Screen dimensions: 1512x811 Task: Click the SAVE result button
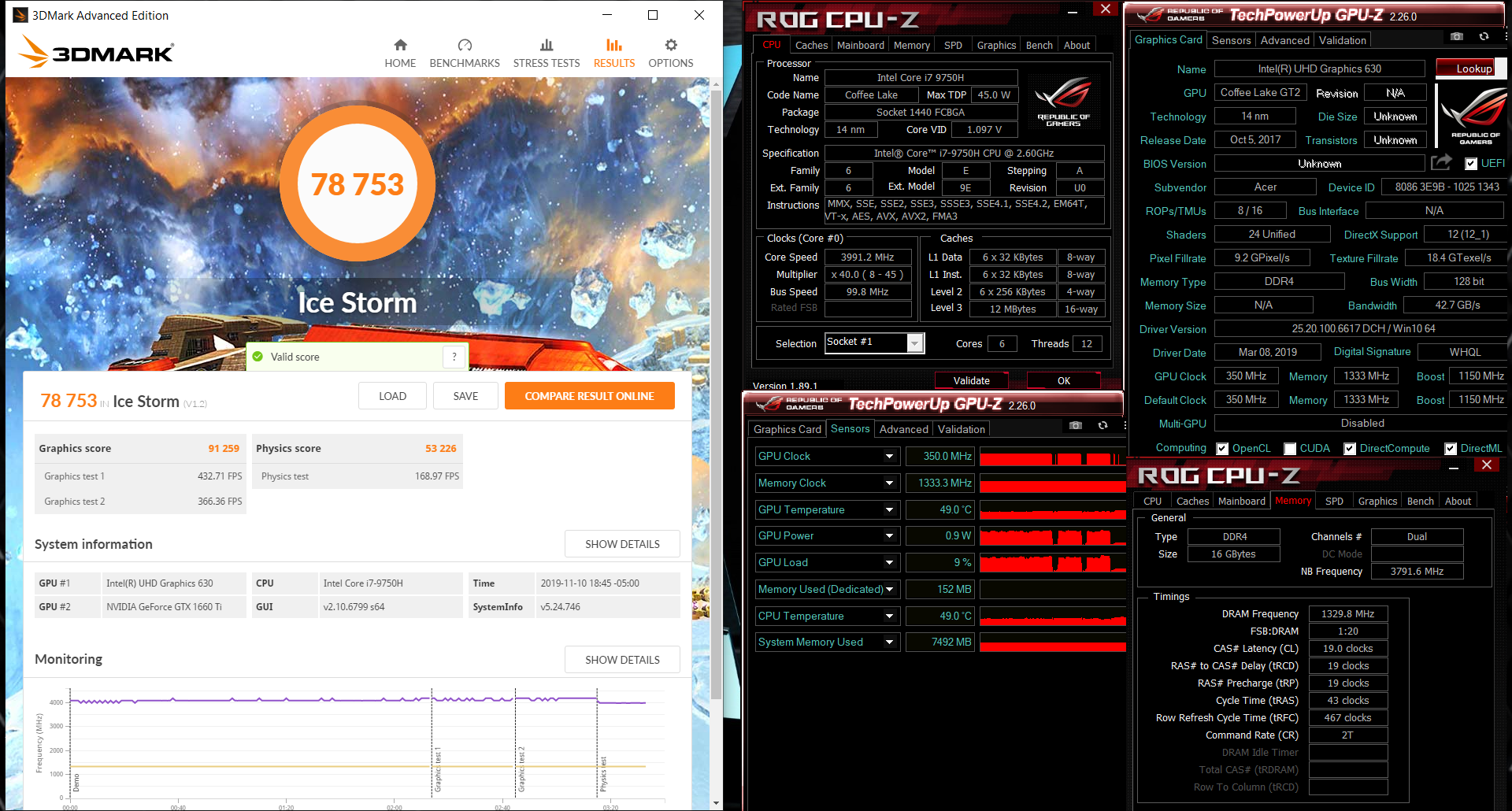click(465, 396)
